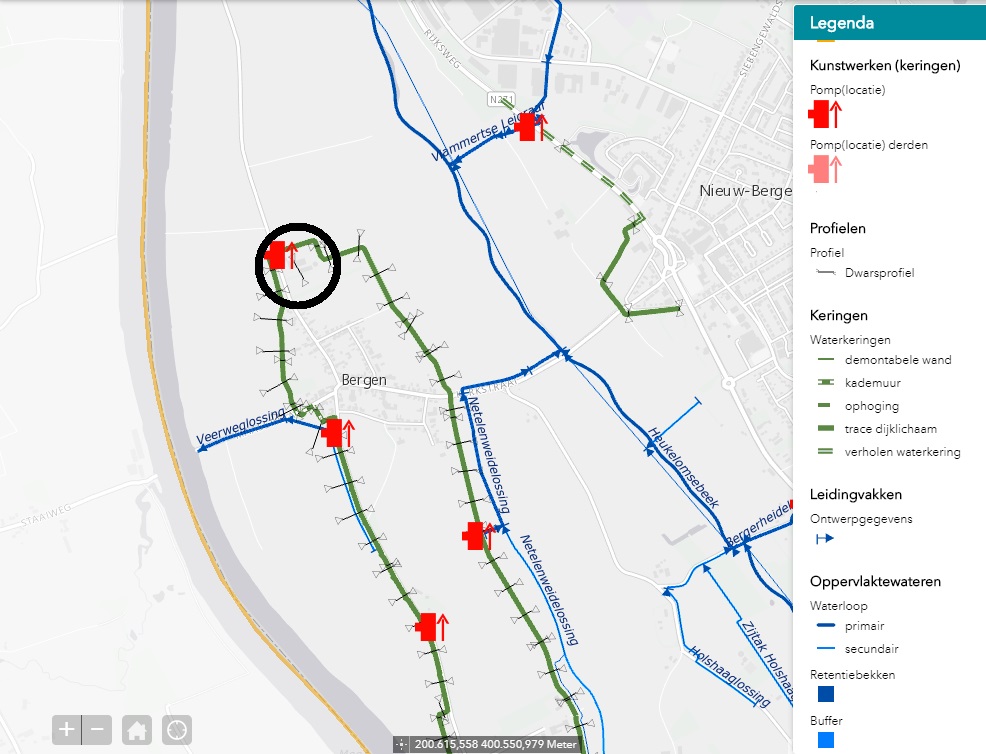Click the my-location compass button

(x=177, y=729)
